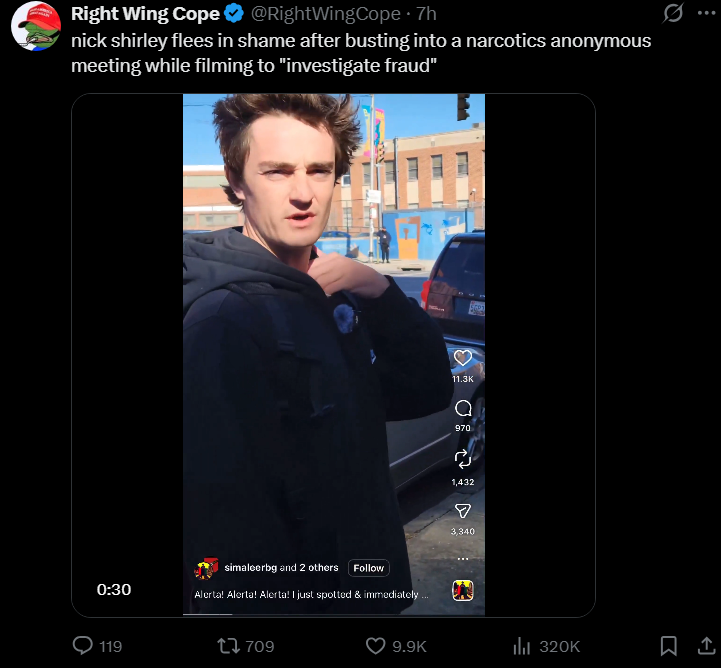This screenshot has width=721, height=668.
Task: Bookmark this tweet
Action: [668, 646]
